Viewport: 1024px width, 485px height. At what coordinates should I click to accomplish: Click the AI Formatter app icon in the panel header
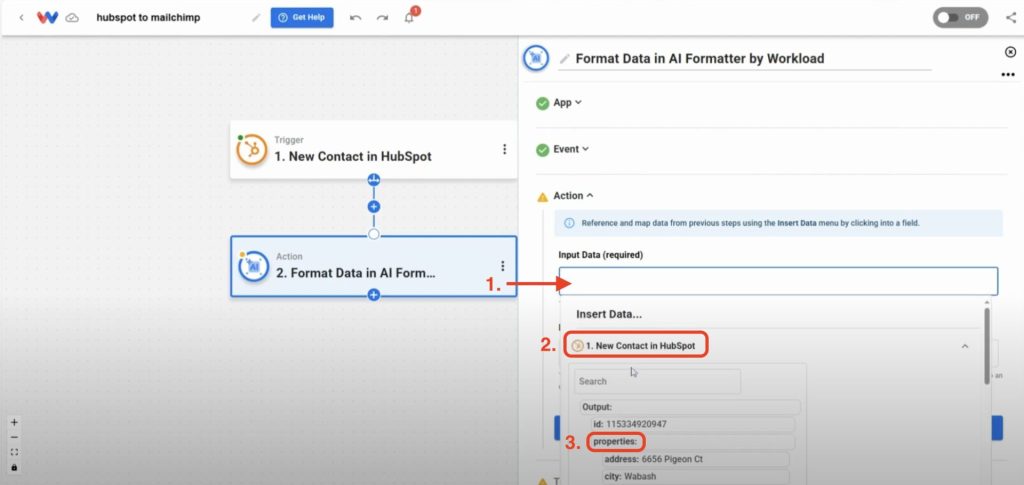pyautogui.click(x=537, y=58)
